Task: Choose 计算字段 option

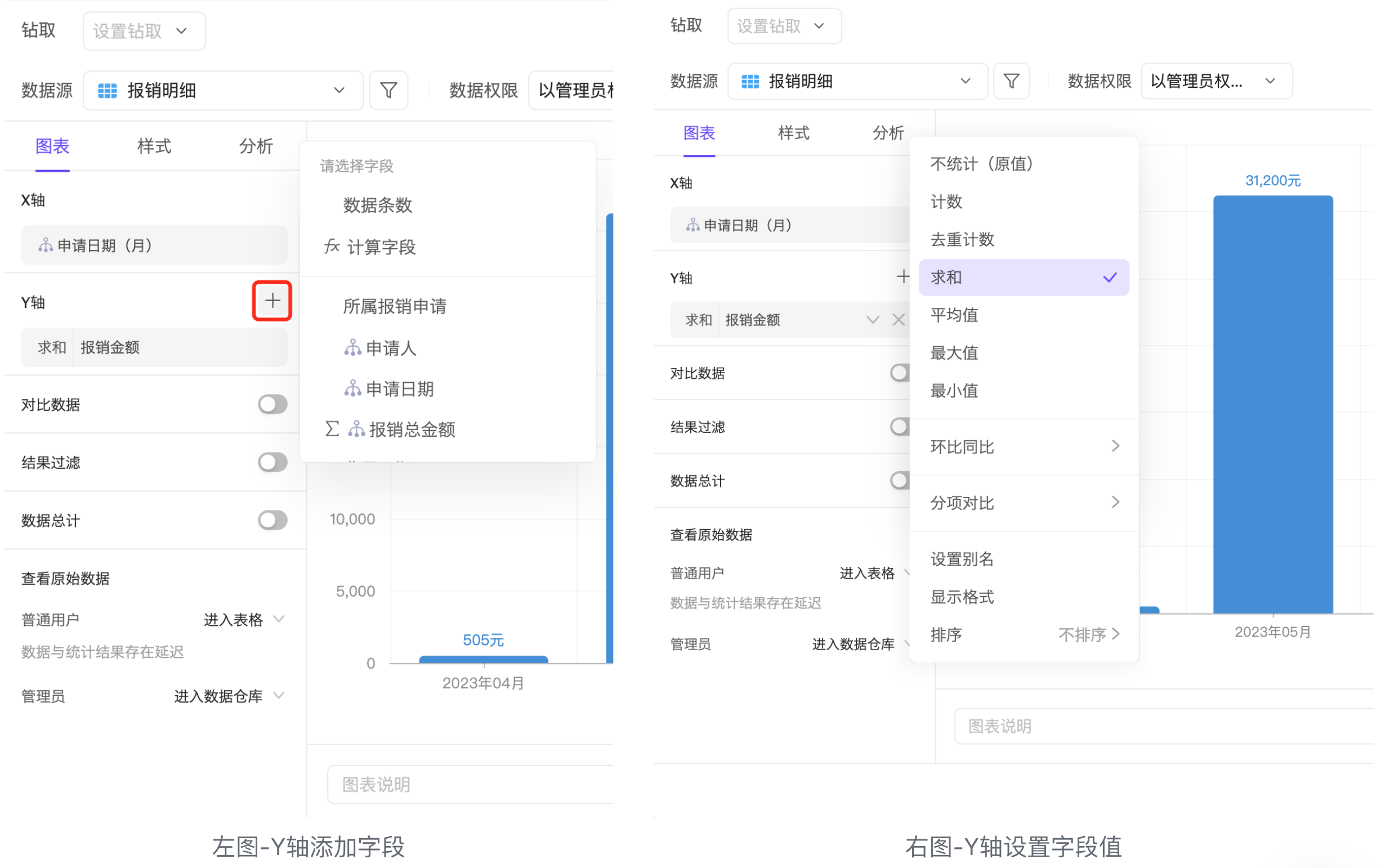Action: coord(448,247)
